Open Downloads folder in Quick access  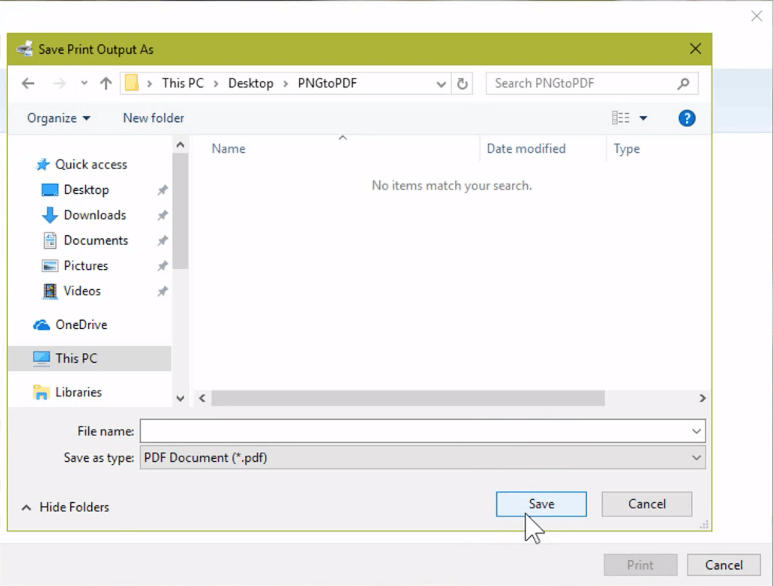(x=94, y=215)
